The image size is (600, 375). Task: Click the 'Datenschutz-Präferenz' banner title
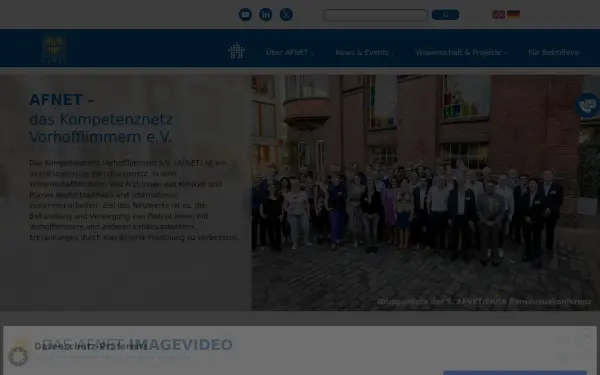[91, 347]
